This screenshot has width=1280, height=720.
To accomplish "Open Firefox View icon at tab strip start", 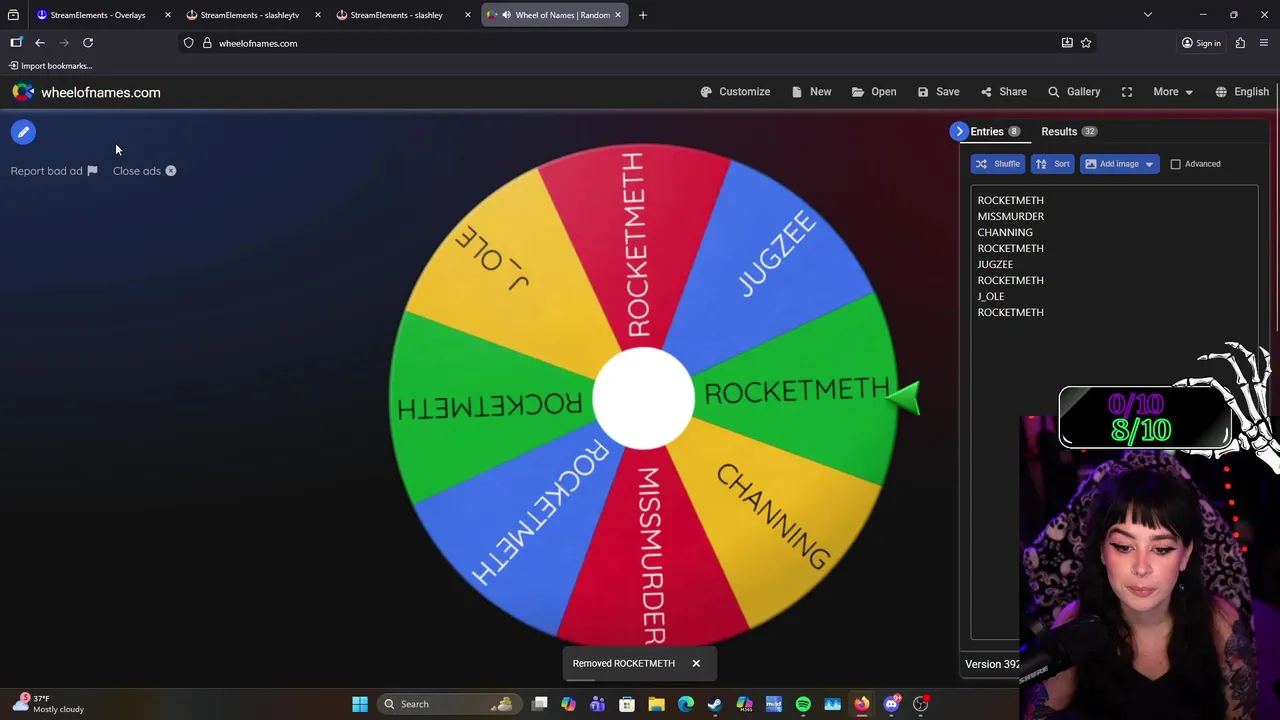I will click(x=13, y=15).
